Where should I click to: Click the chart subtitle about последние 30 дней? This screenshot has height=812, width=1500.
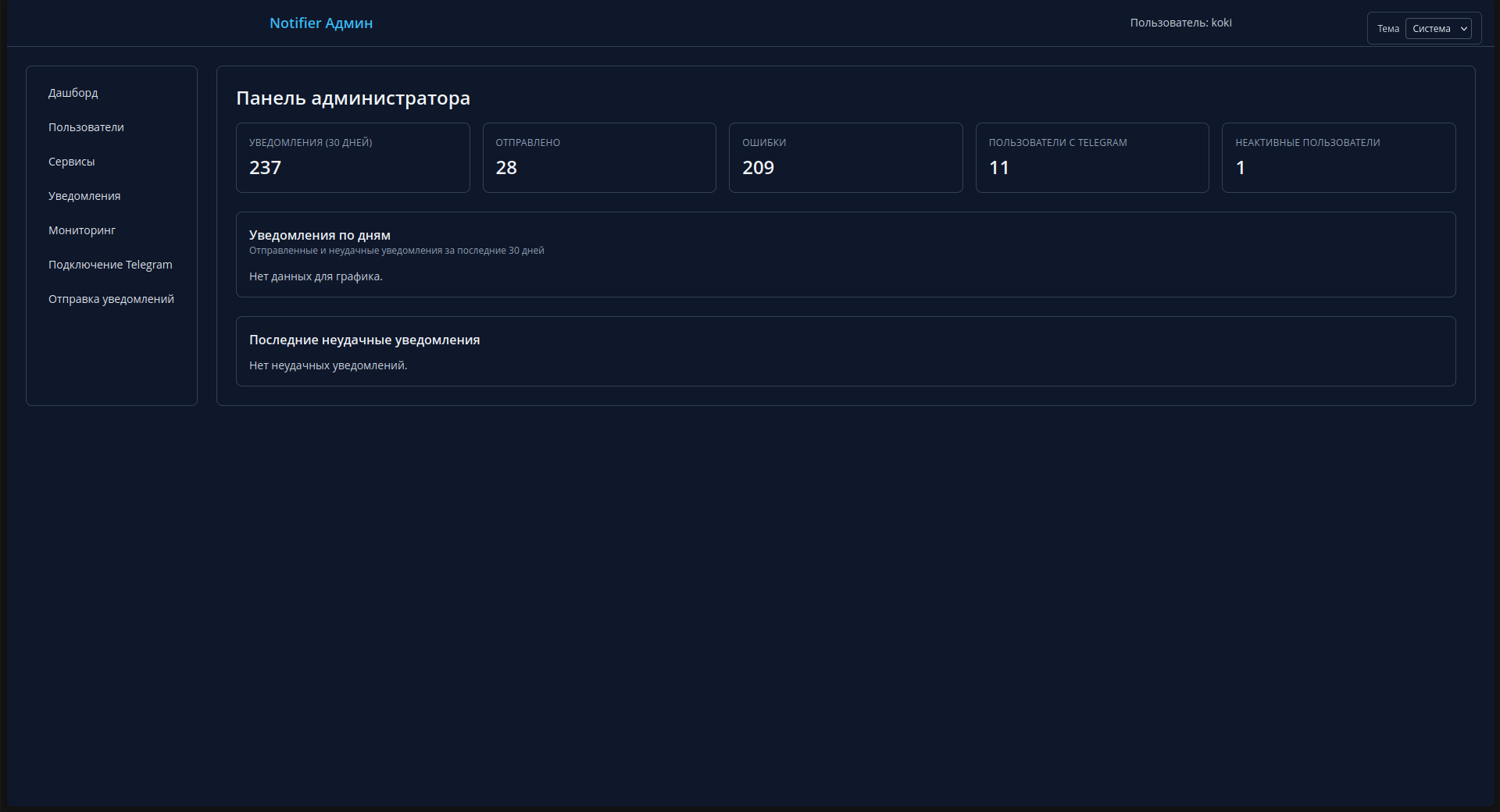396,251
